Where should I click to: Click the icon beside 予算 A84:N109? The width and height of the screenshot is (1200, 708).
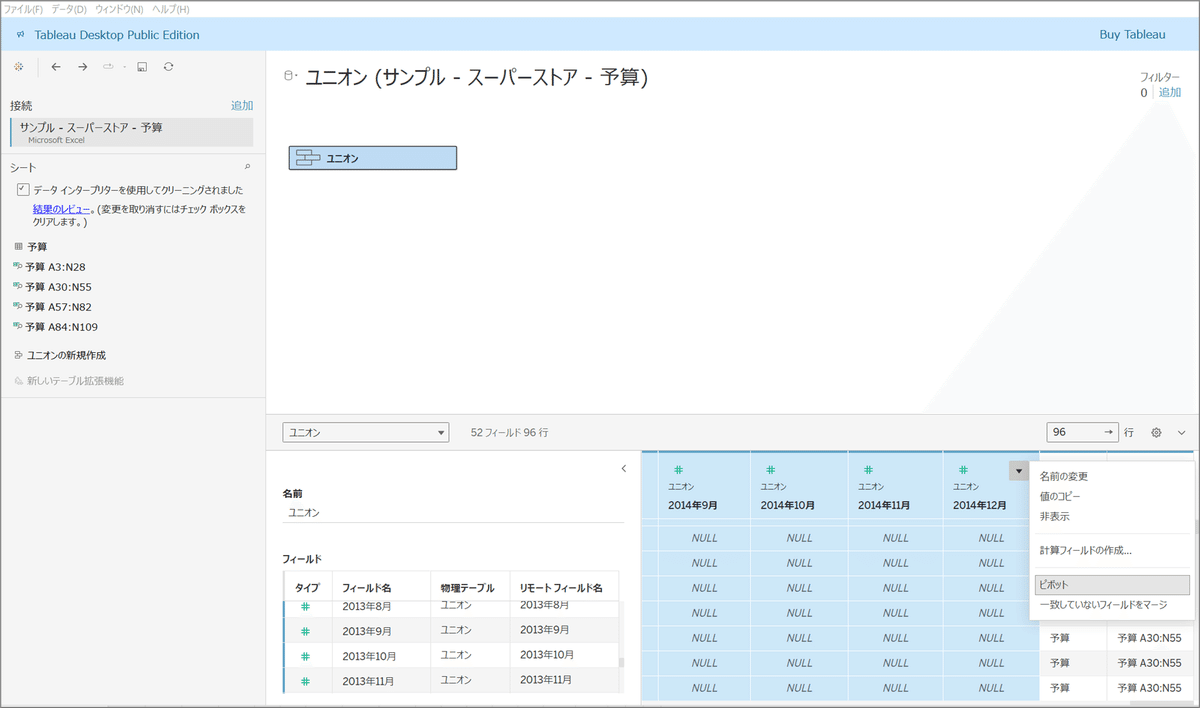point(18,326)
